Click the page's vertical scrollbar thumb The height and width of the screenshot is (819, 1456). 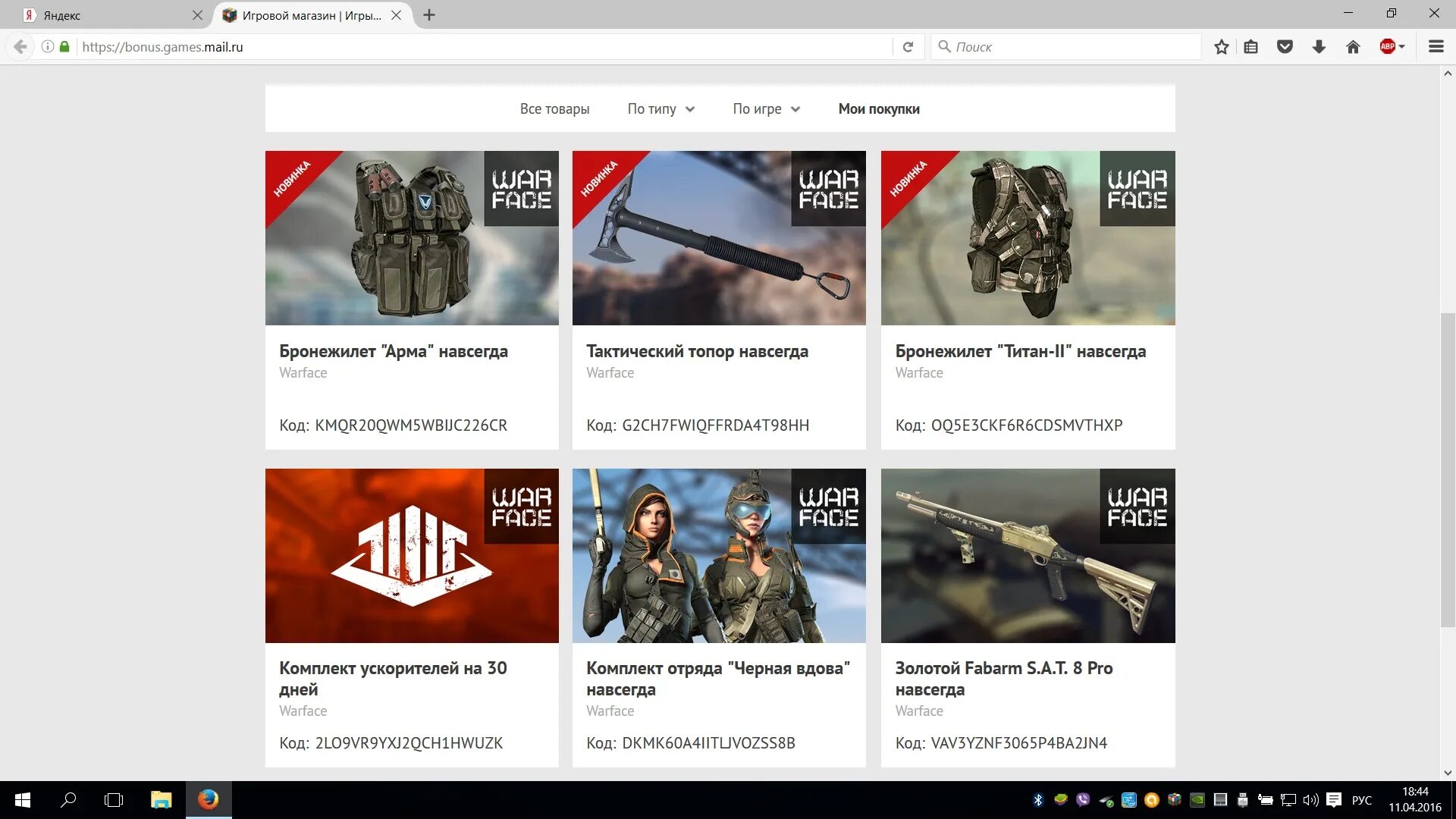click(1448, 470)
